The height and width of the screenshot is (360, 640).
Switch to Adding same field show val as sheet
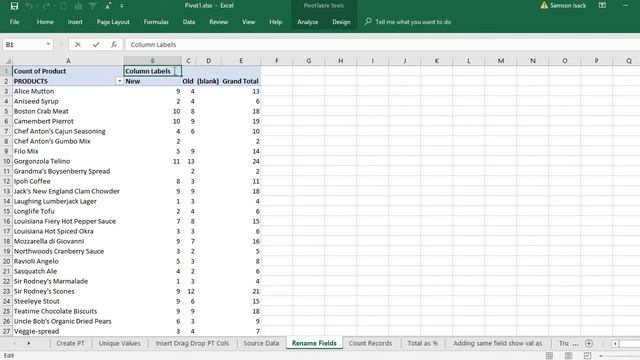click(x=498, y=343)
